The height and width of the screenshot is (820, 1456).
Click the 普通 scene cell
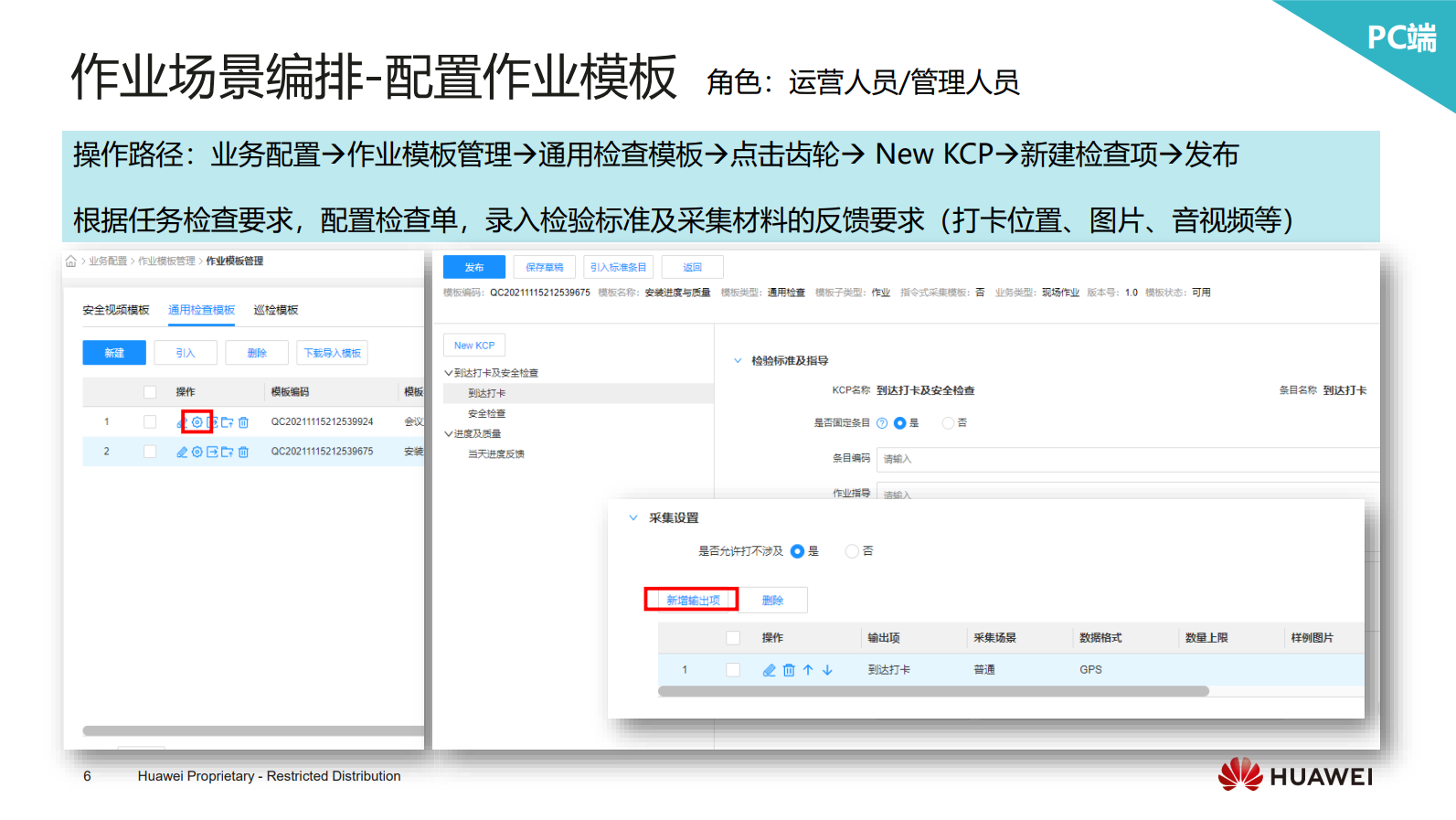pyautogui.click(x=984, y=670)
